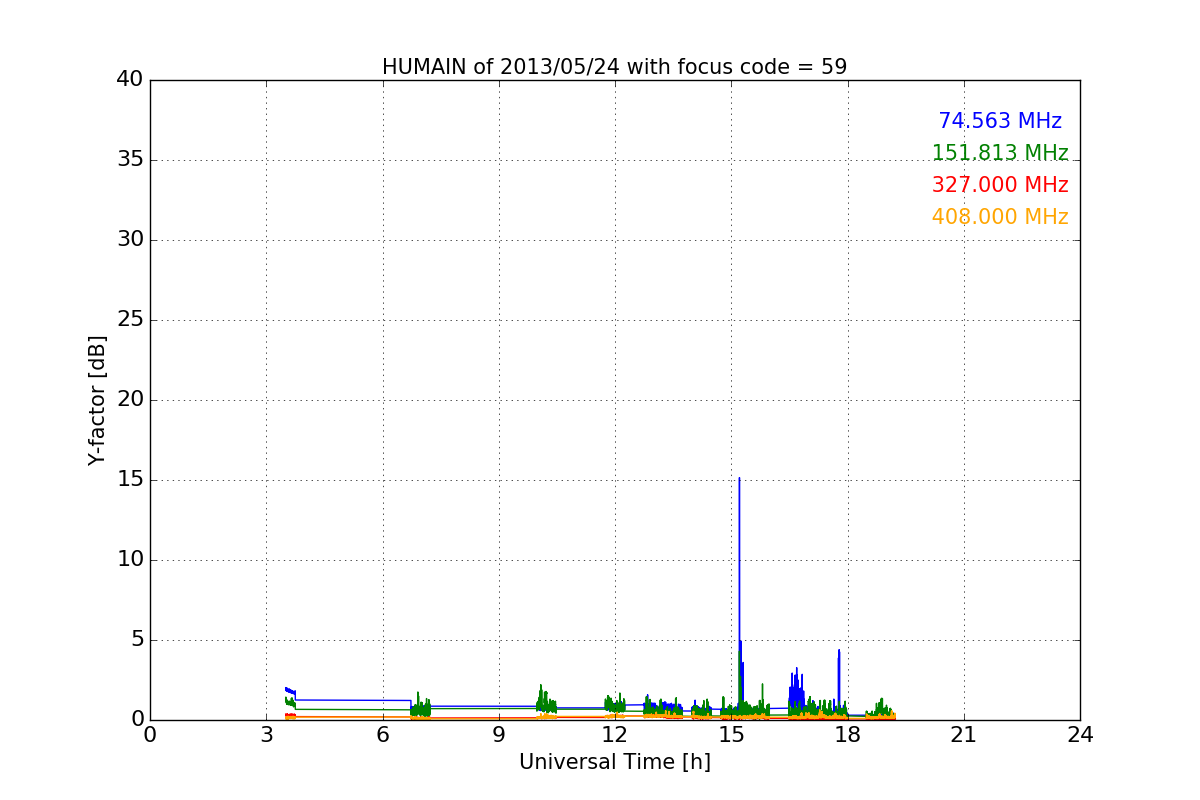This screenshot has height=800, width=1200.
Task: Select the 408.000 MHz legend label
Action: 1000,217
